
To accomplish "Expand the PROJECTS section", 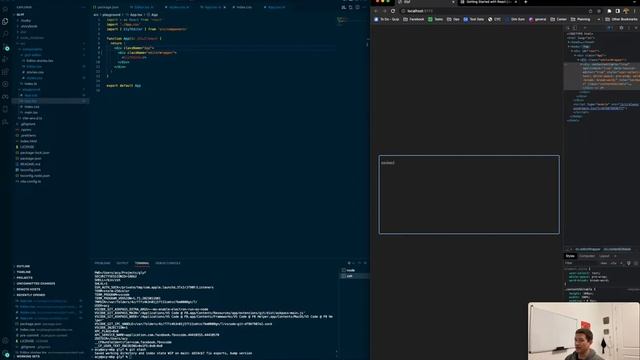I will click(x=24, y=278).
